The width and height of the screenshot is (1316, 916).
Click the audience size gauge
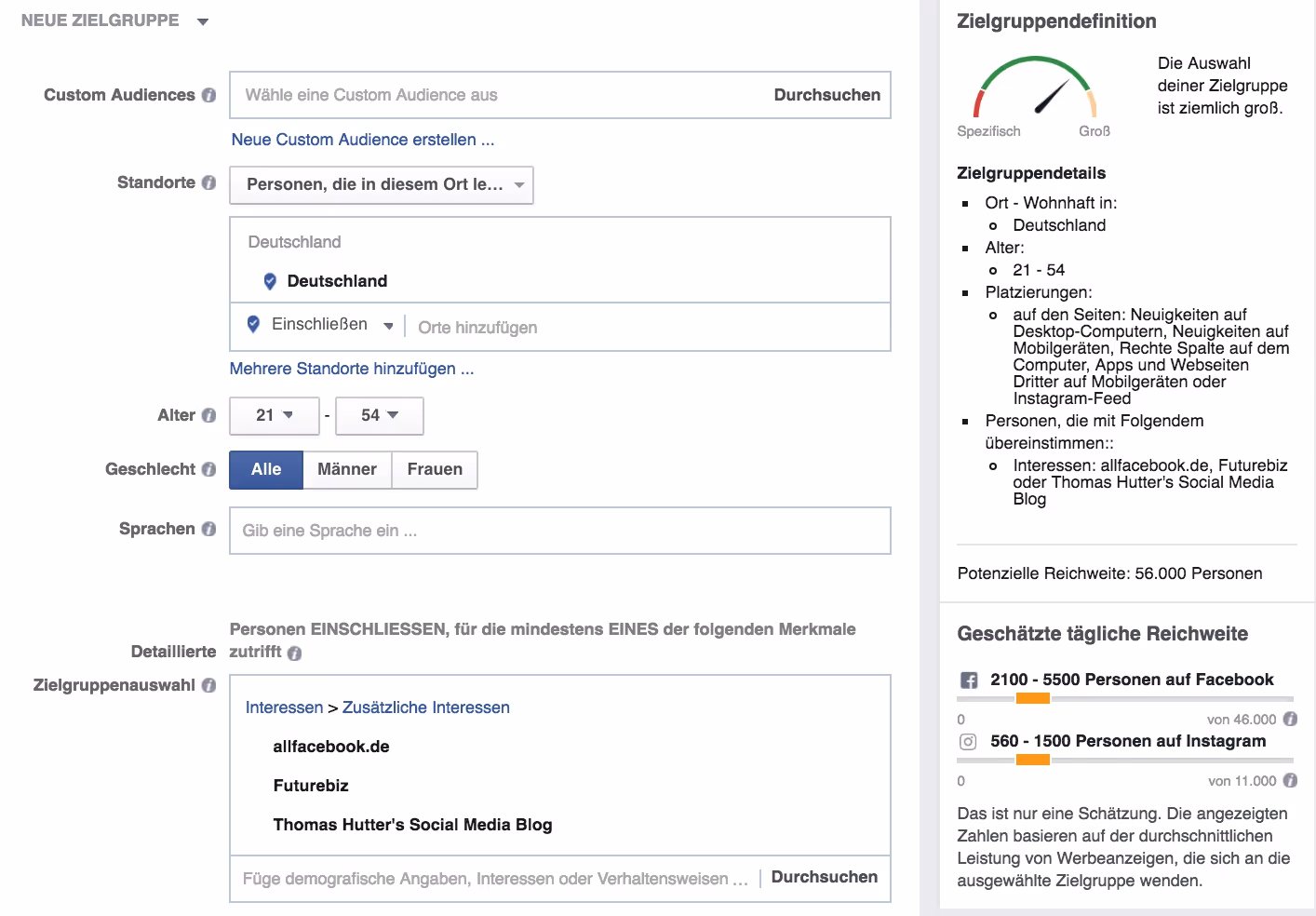tap(1035, 87)
